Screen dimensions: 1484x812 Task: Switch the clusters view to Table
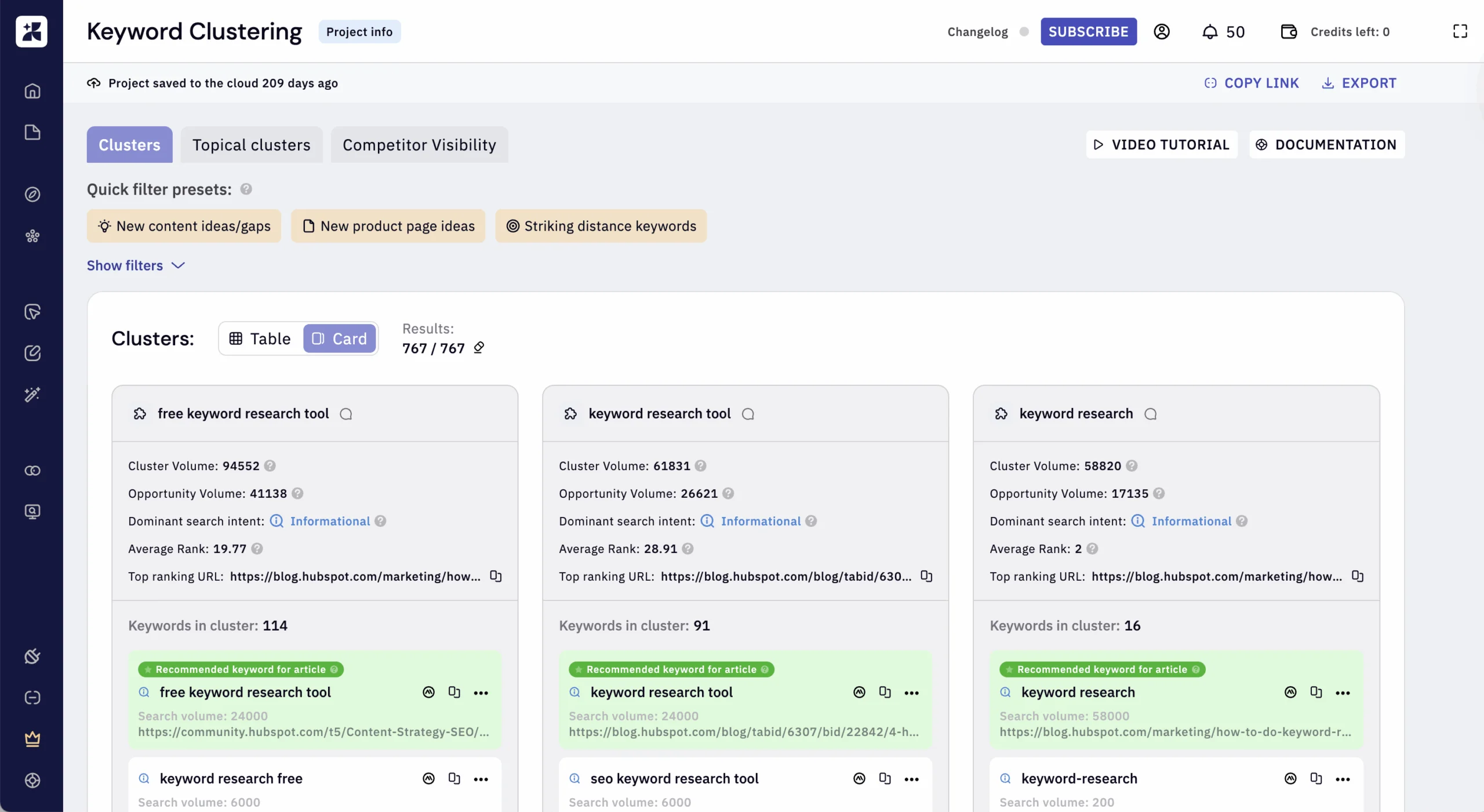pos(259,338)
